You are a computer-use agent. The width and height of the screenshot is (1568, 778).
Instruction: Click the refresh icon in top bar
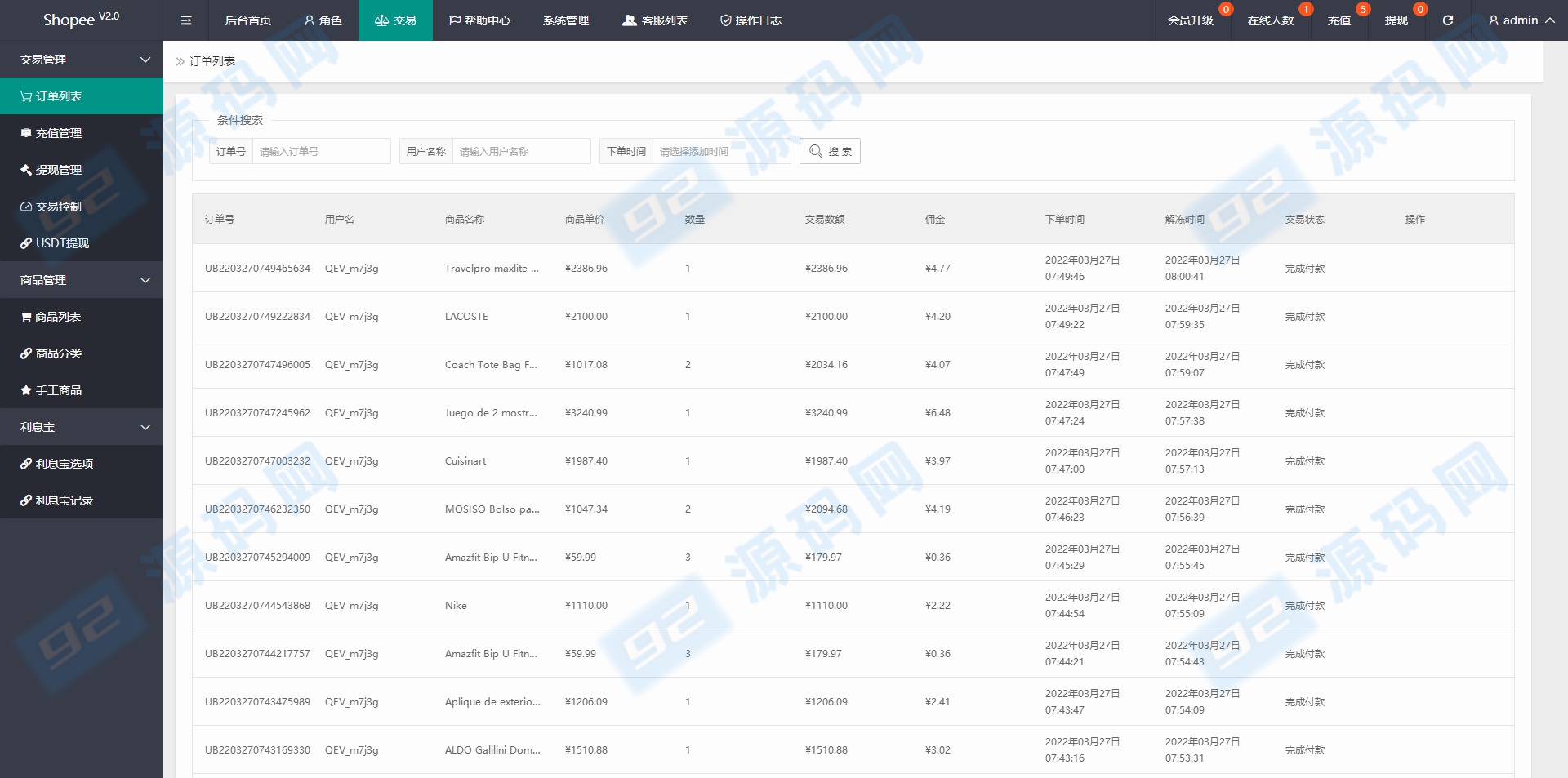(1448, 20)
